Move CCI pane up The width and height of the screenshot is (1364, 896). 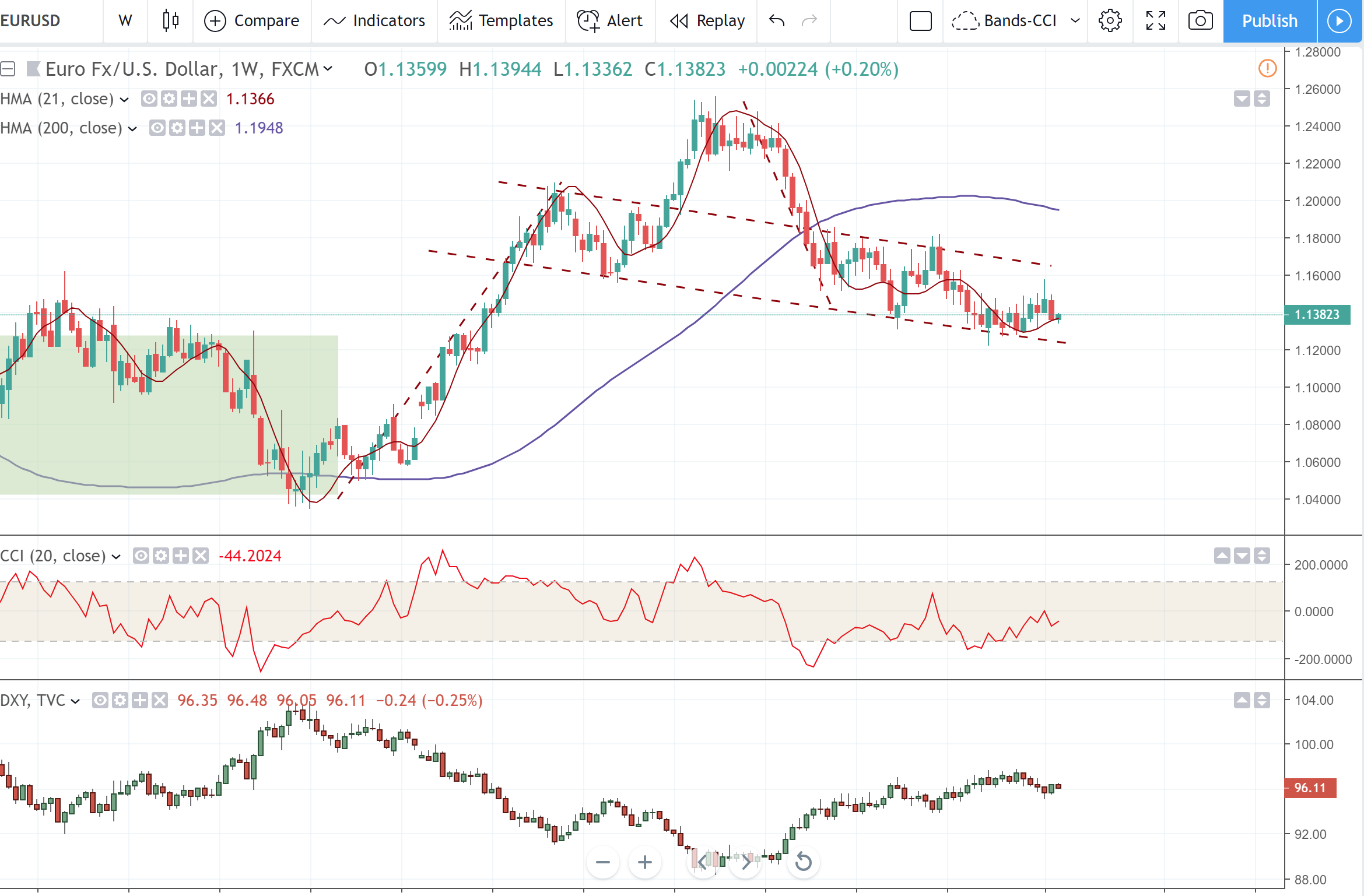pyautogui.click(x=1222, y=556)
